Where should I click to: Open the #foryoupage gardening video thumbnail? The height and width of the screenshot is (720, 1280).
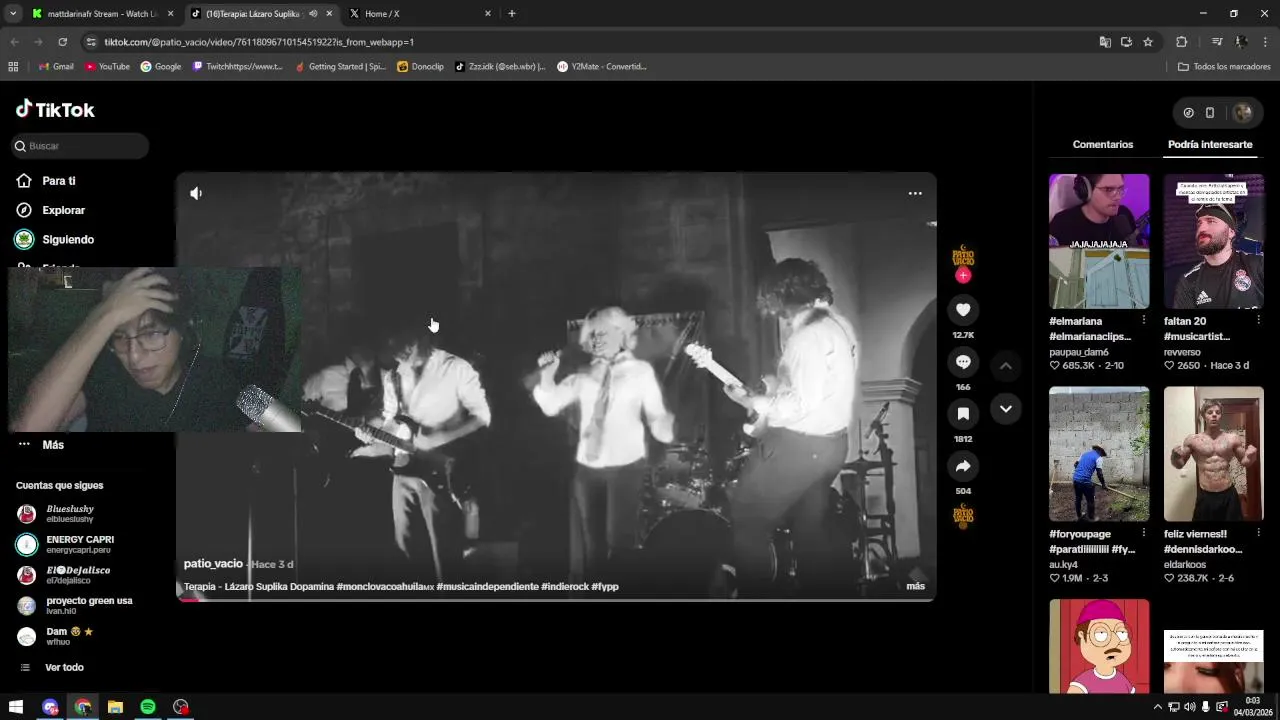1099,454
